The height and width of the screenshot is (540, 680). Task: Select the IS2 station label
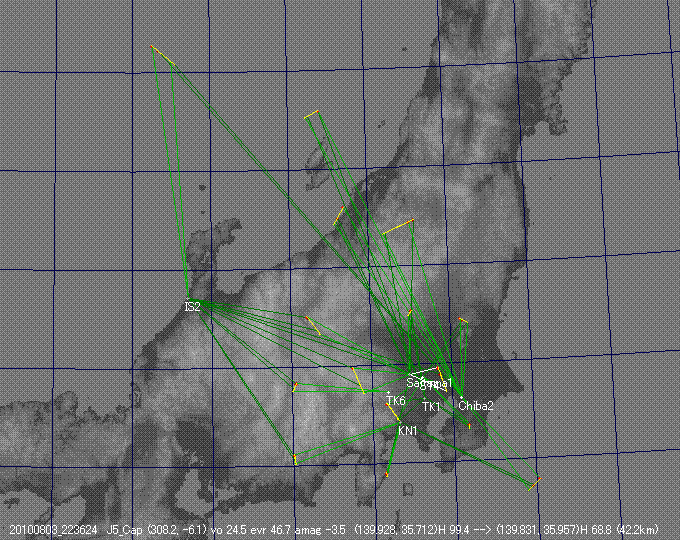(193, 307)
